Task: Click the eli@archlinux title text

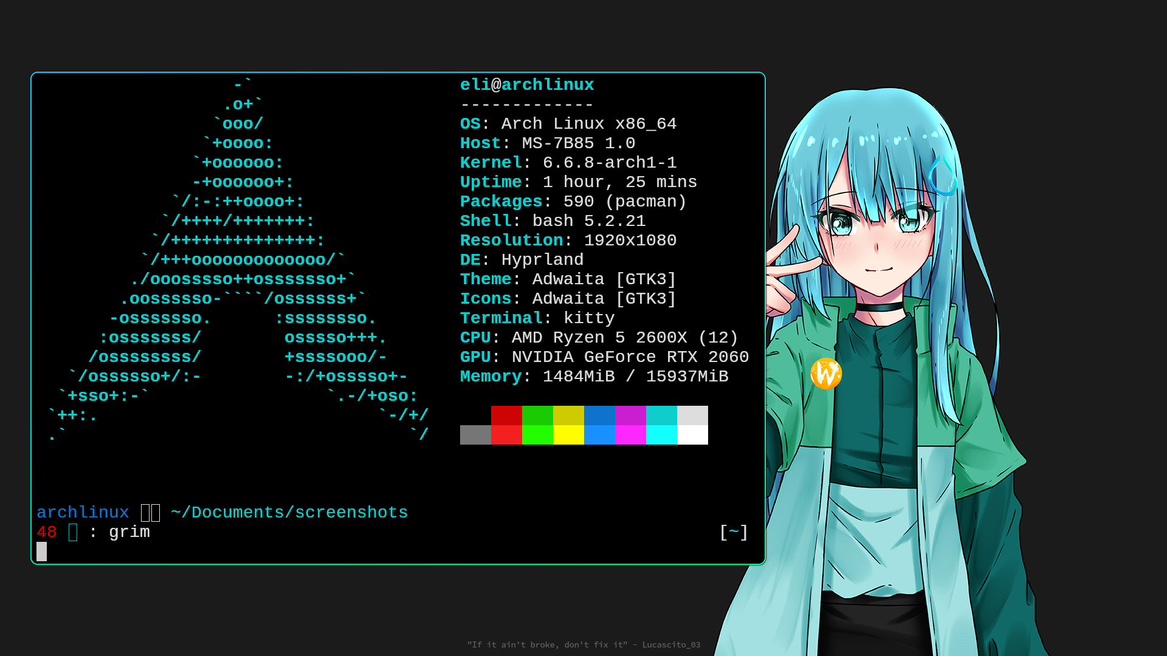Action: pos(527,85)
